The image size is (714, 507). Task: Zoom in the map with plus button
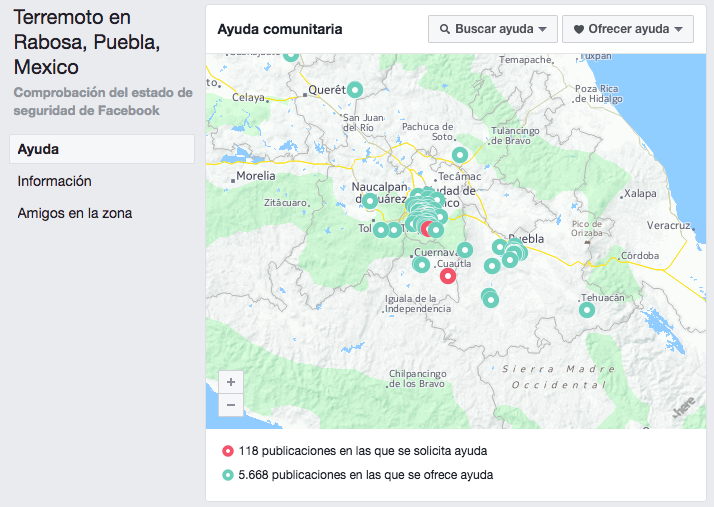[231, 382]
